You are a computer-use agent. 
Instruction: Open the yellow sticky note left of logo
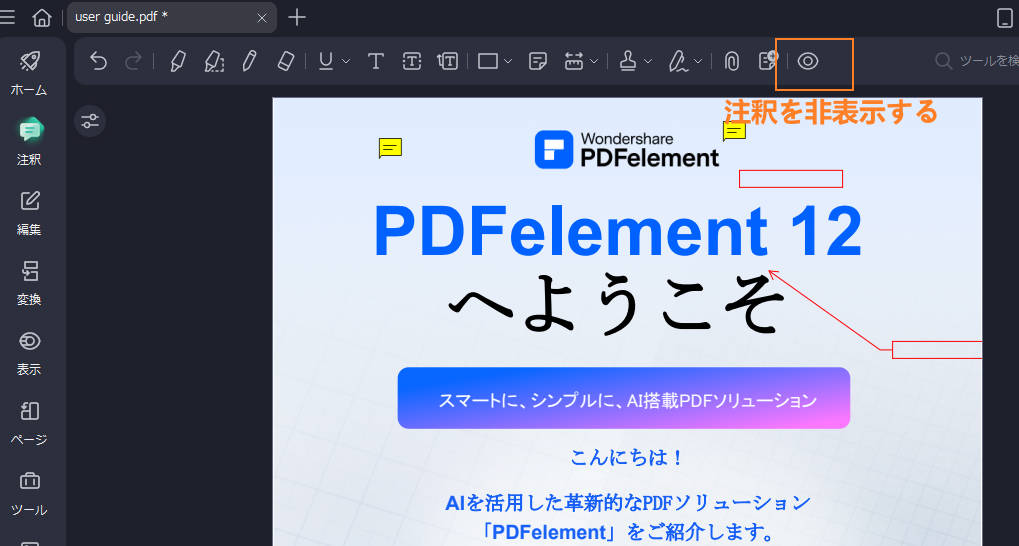tap(390, 148)
